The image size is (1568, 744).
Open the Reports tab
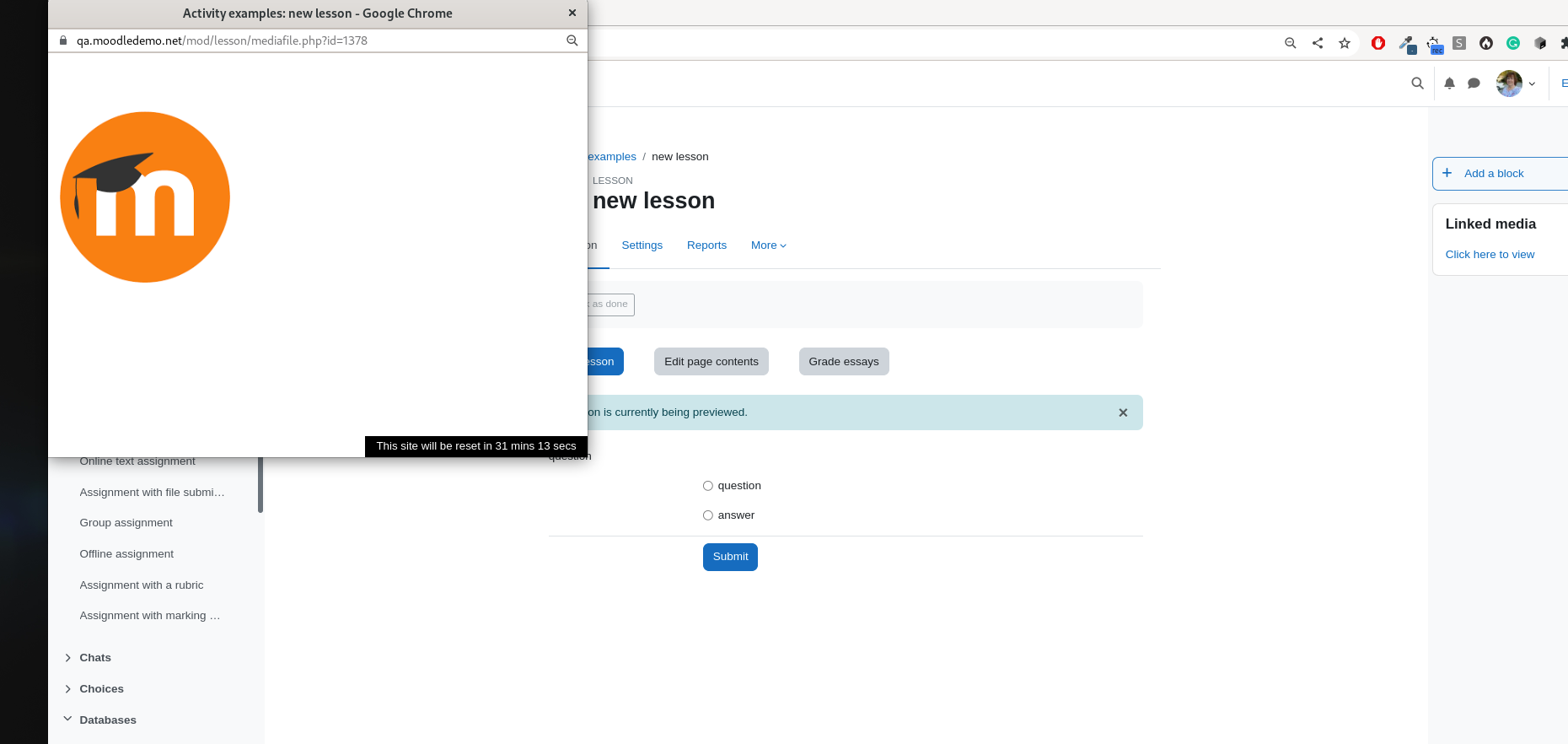point(706,245)
